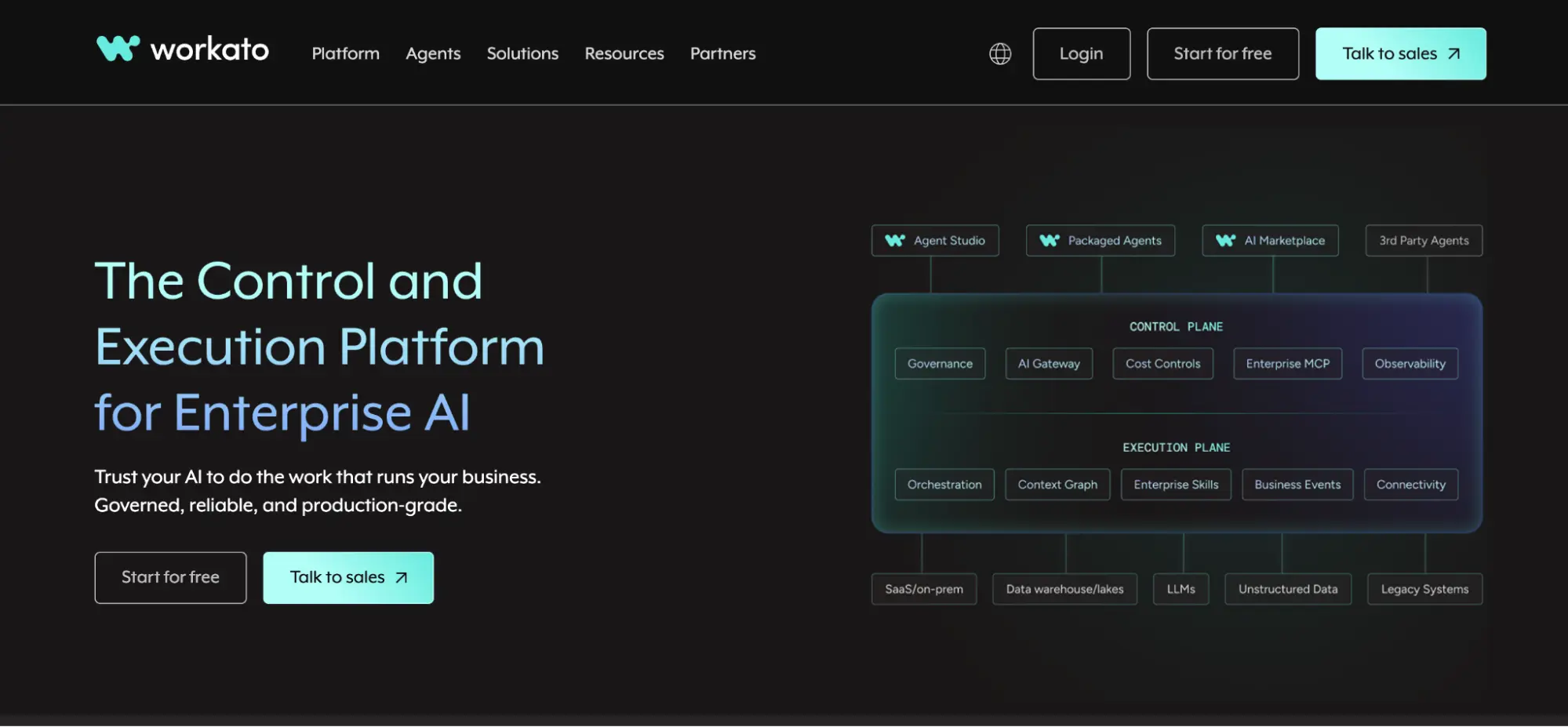The width and height of the screenshot is (1568, 727).
Task: Select the Agent Studio box
Action: coord(935,241)
